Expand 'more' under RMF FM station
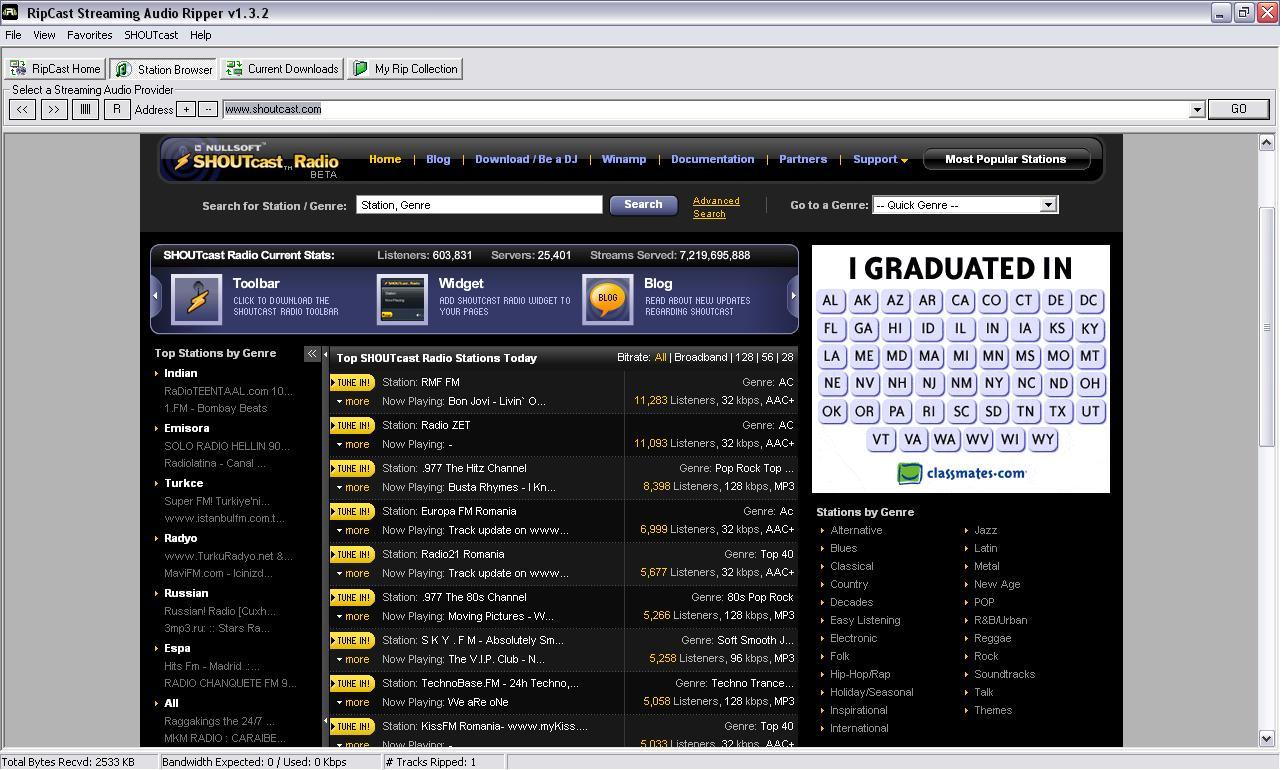Image resolution: width=1282 pixels, height=770 pixels. pyautogui.click(x=353, y=401)
